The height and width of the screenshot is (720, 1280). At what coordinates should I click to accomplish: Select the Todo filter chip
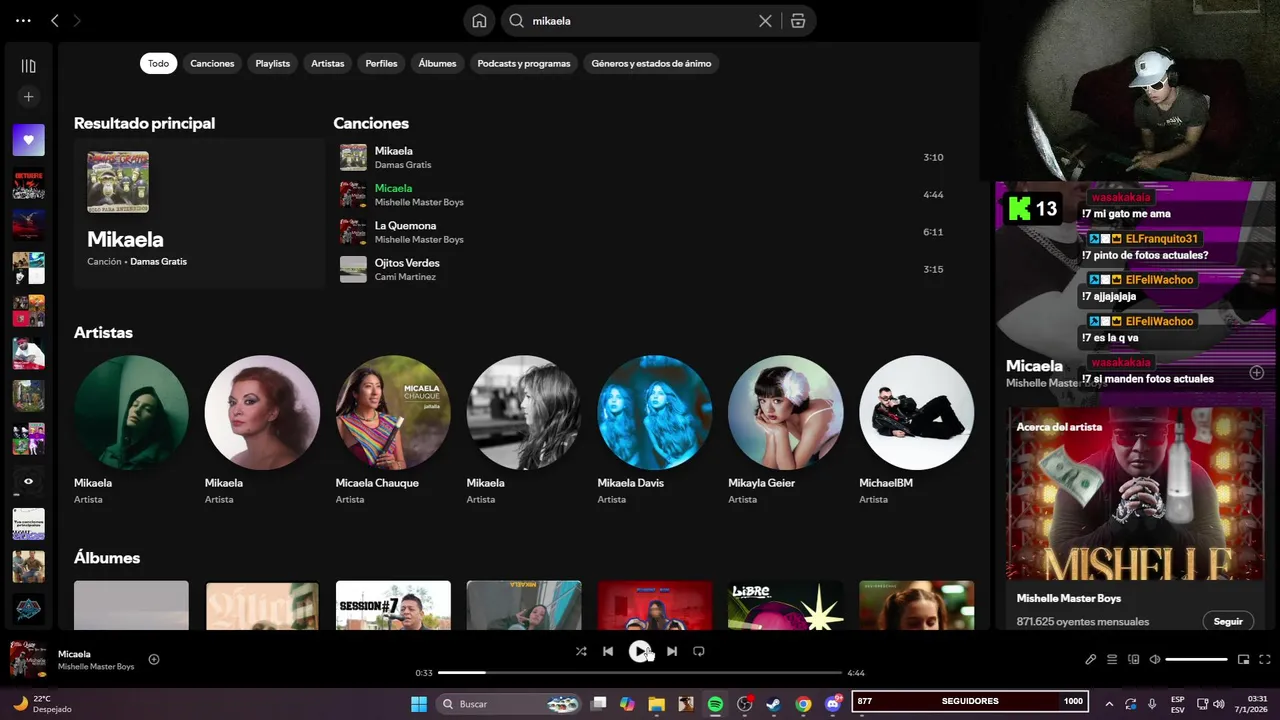tap(158, 63)
